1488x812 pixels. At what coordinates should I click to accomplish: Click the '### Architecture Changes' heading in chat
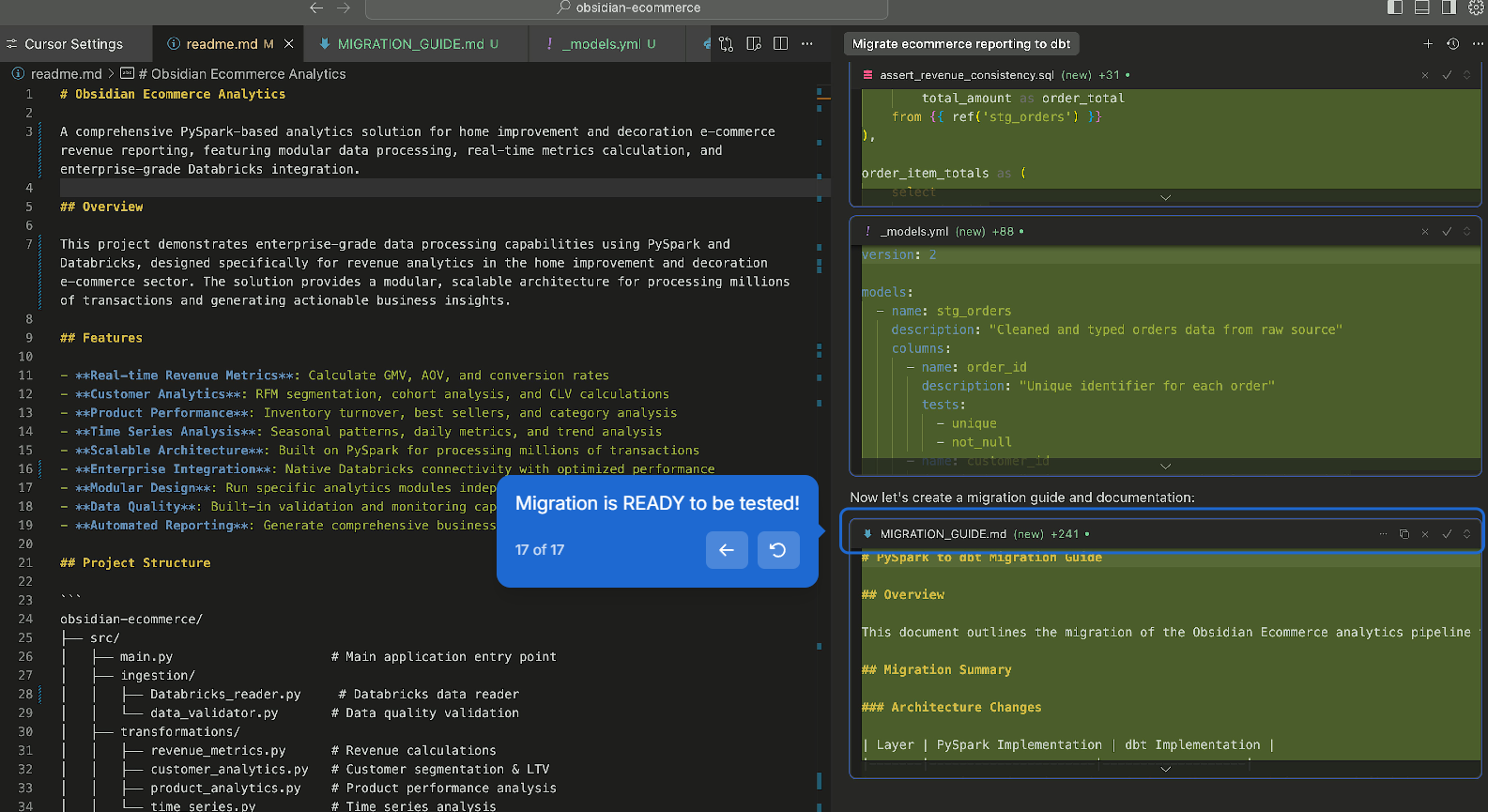(952, 708)
